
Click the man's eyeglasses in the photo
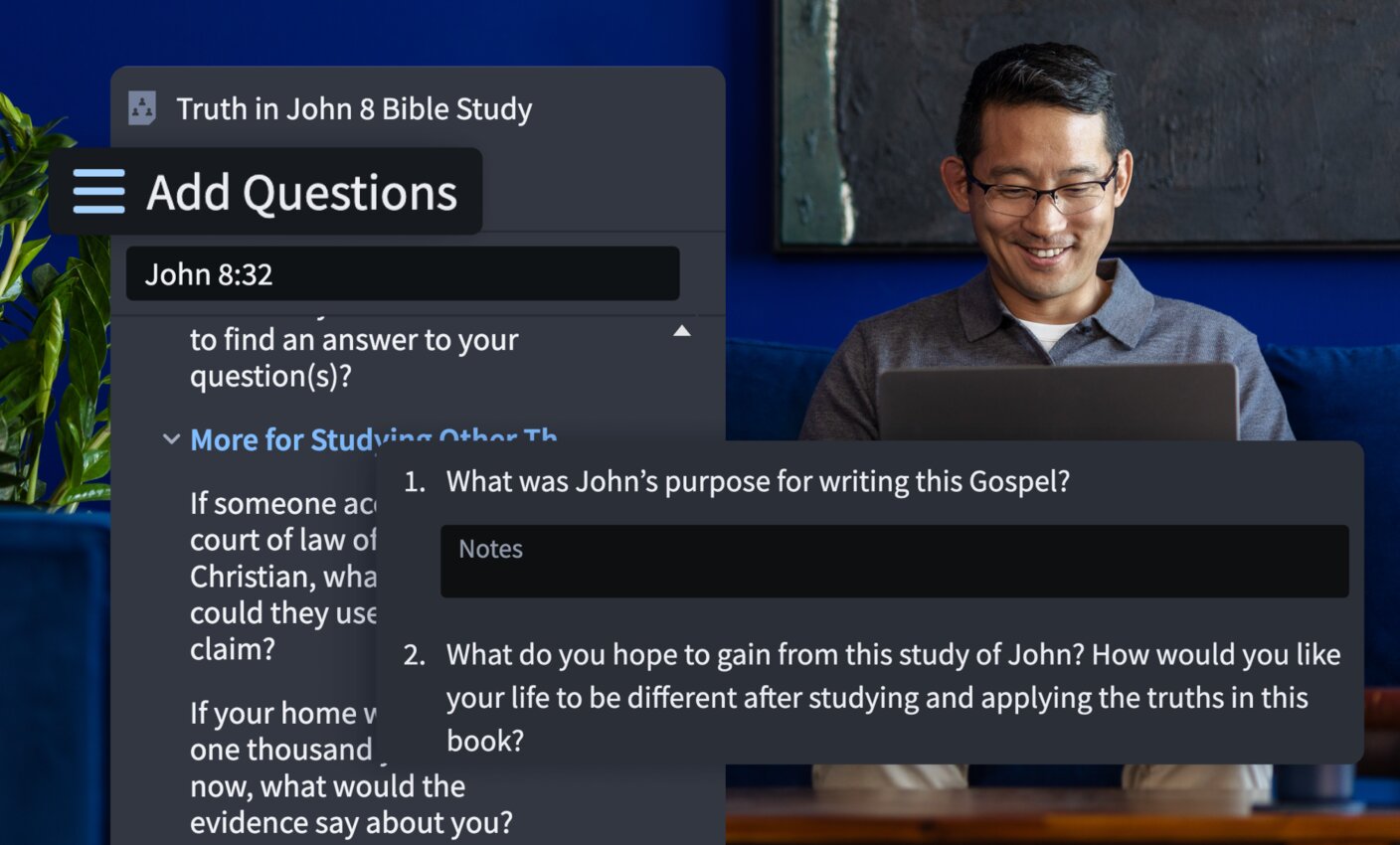[x=1040, y=194]
